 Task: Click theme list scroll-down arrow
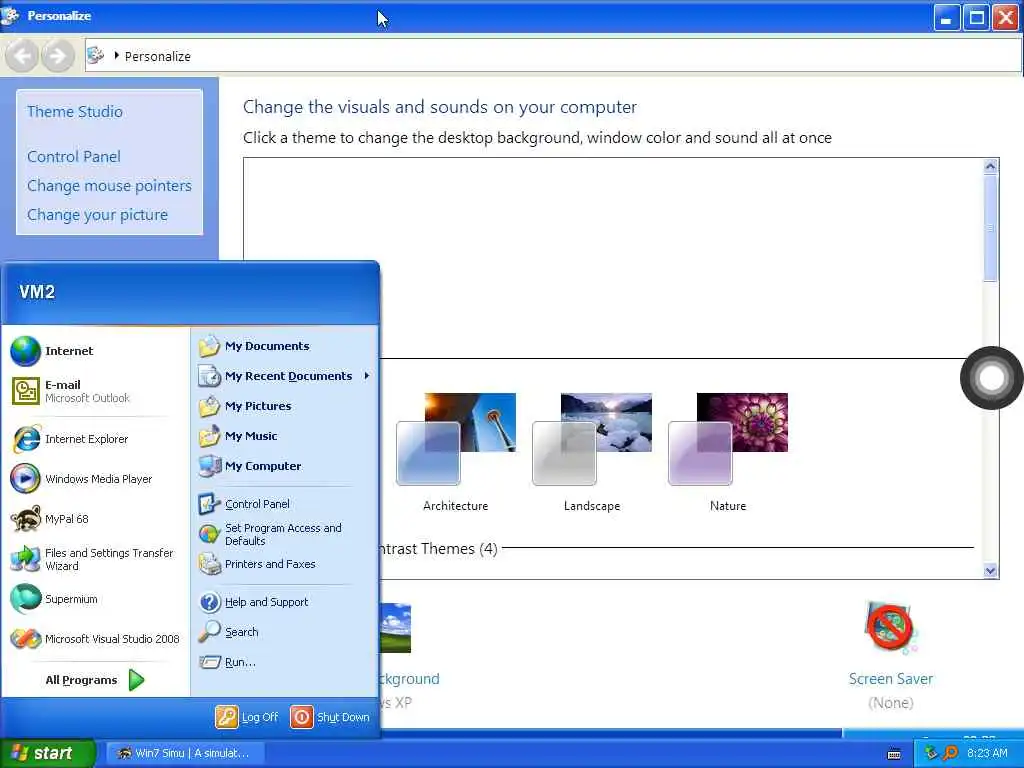coord(990,571)
